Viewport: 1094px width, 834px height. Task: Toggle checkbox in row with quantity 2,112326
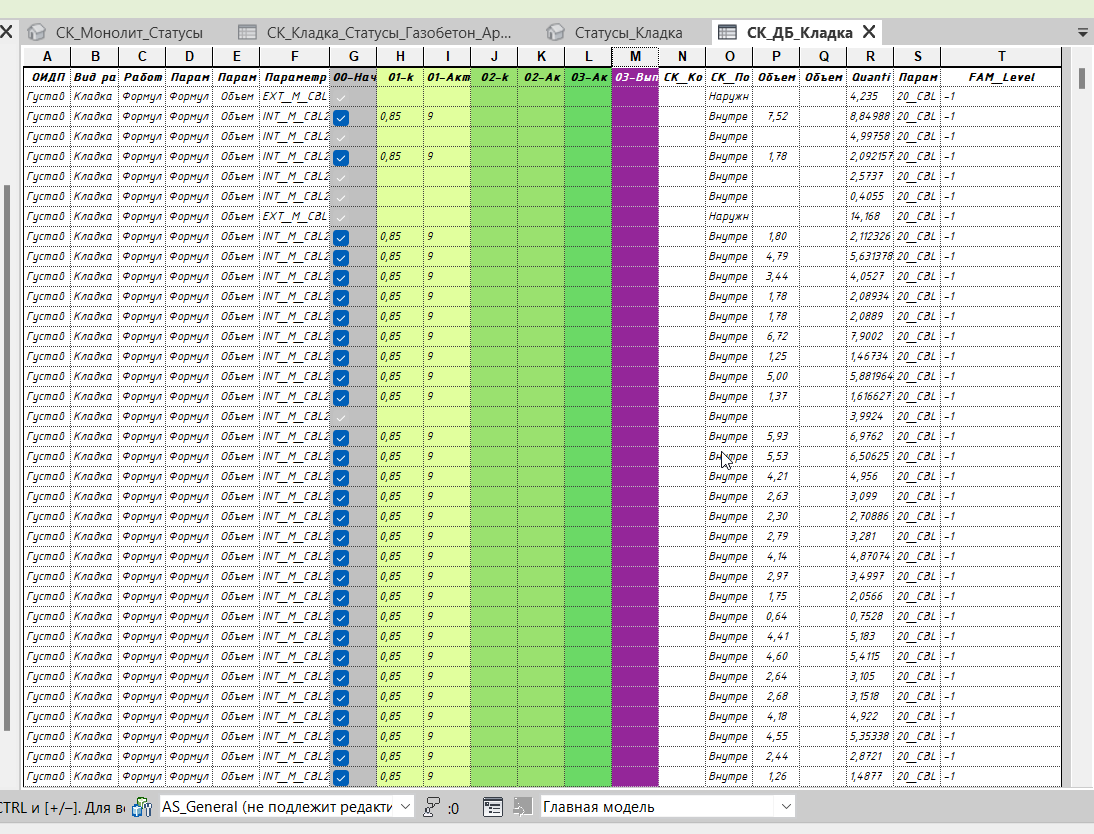coord(340,237)
